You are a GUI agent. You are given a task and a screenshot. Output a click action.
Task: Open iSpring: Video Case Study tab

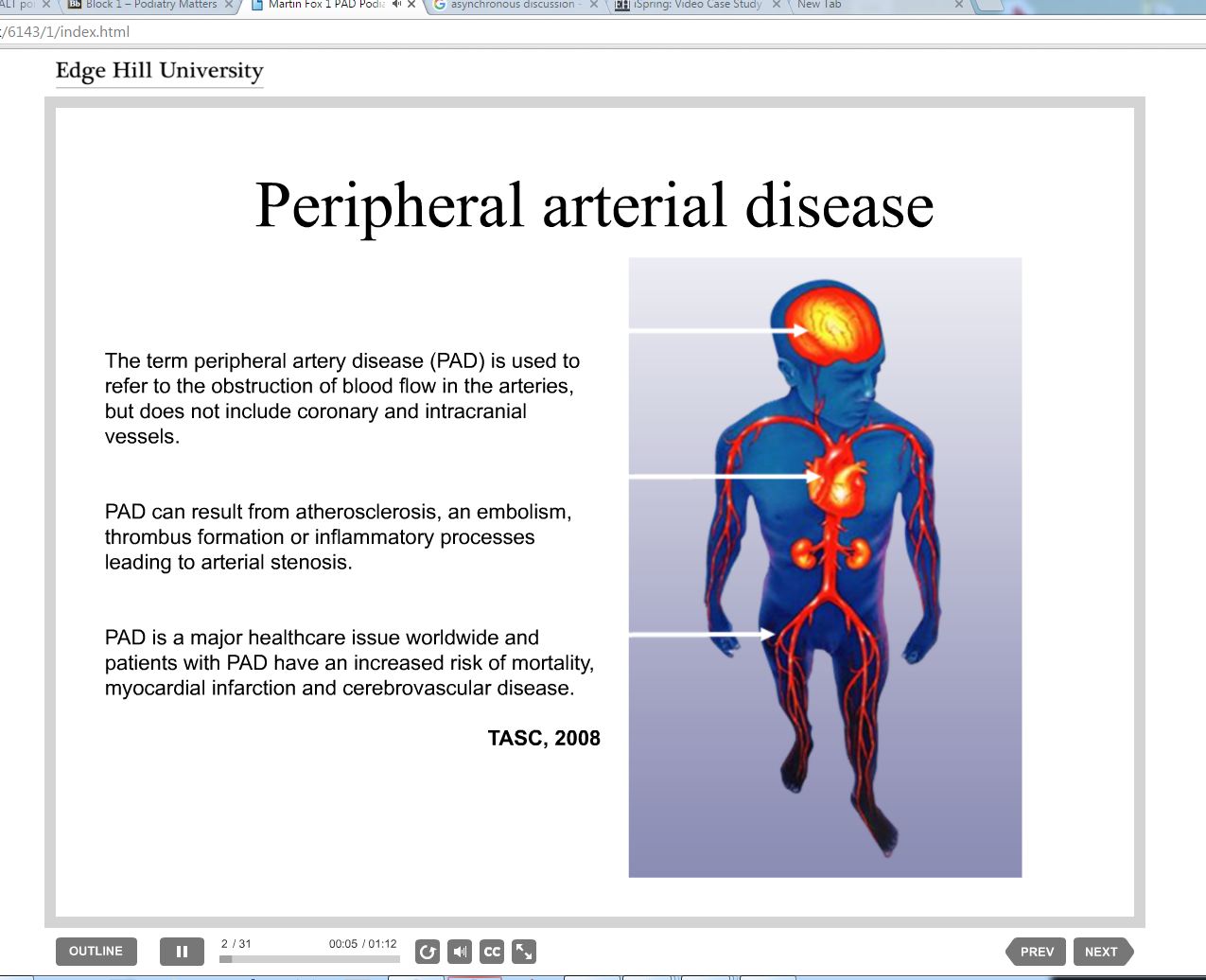click(x=696, y=5)
